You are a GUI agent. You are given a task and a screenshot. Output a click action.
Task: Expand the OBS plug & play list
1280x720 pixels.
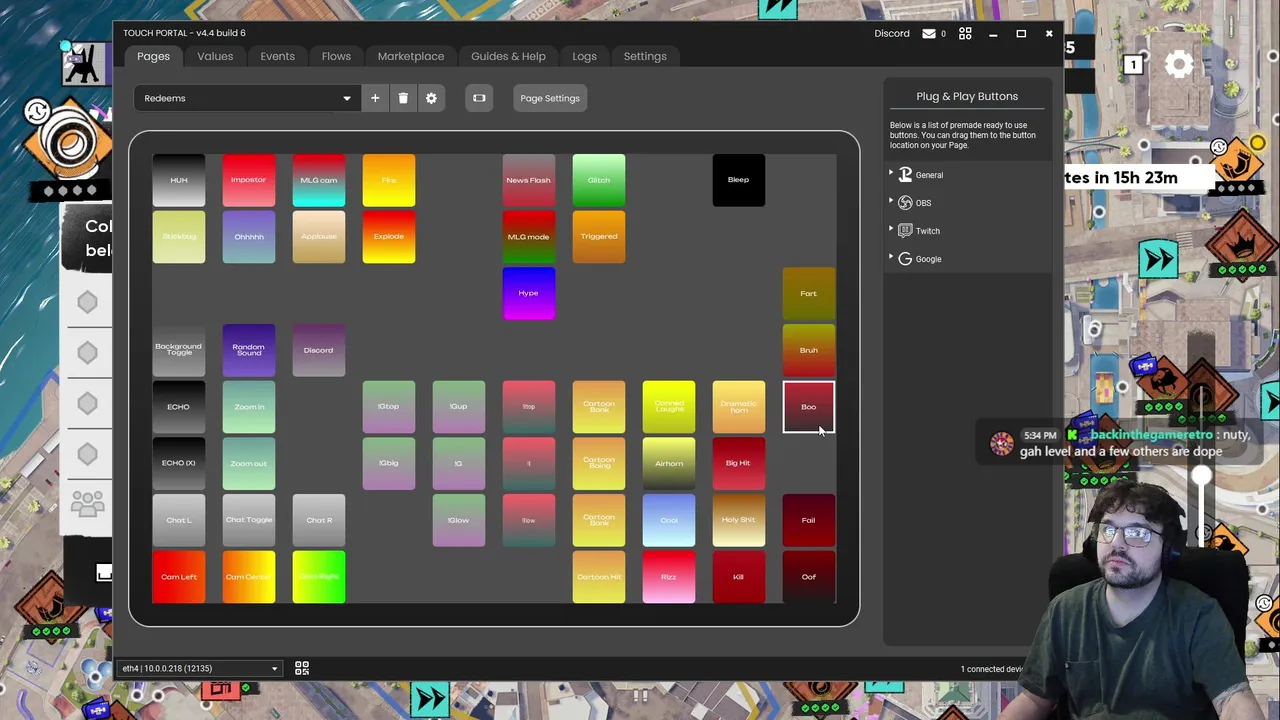click(x=891, y=202)
